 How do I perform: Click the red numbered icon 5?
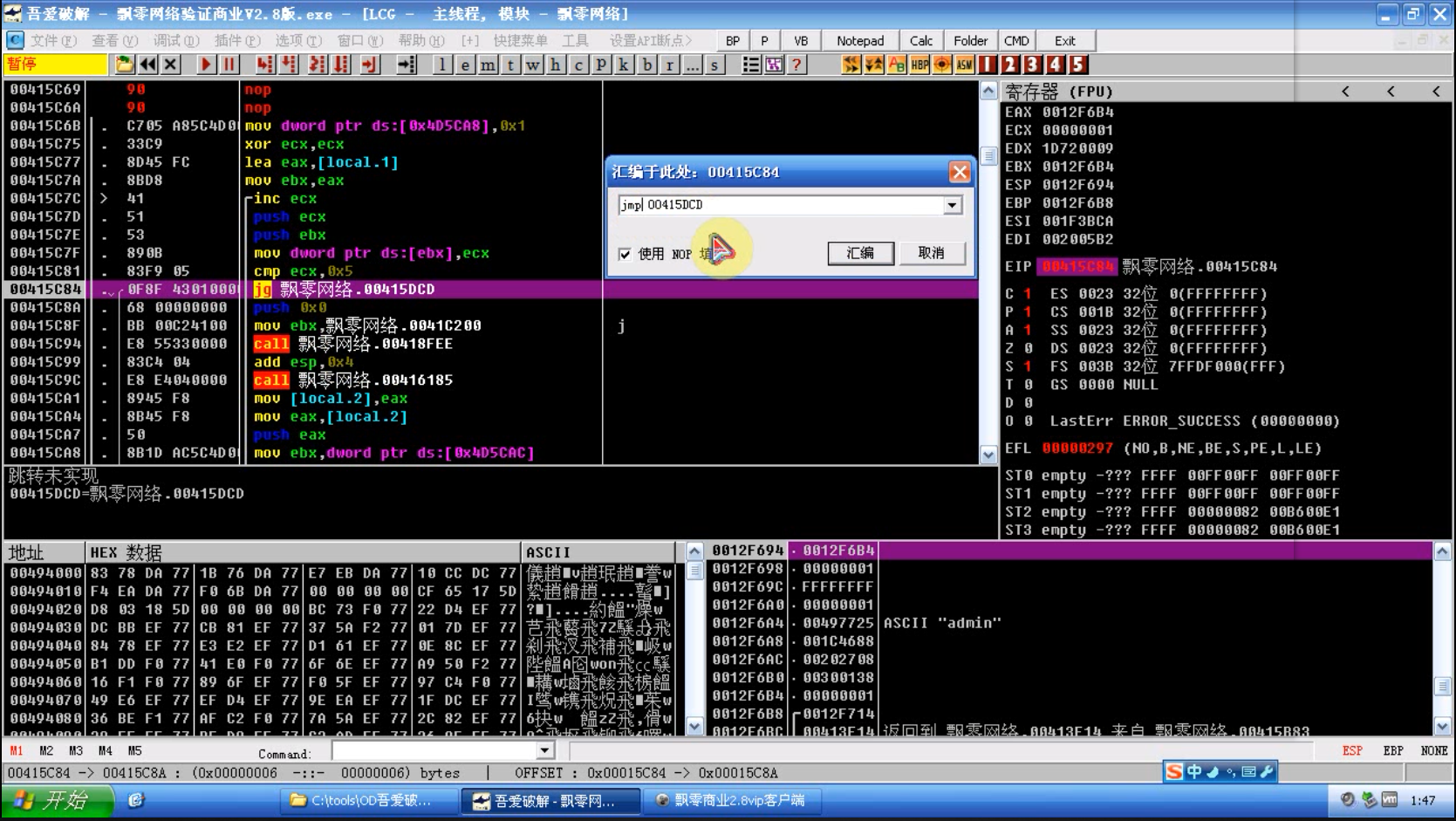point(1078,65)
